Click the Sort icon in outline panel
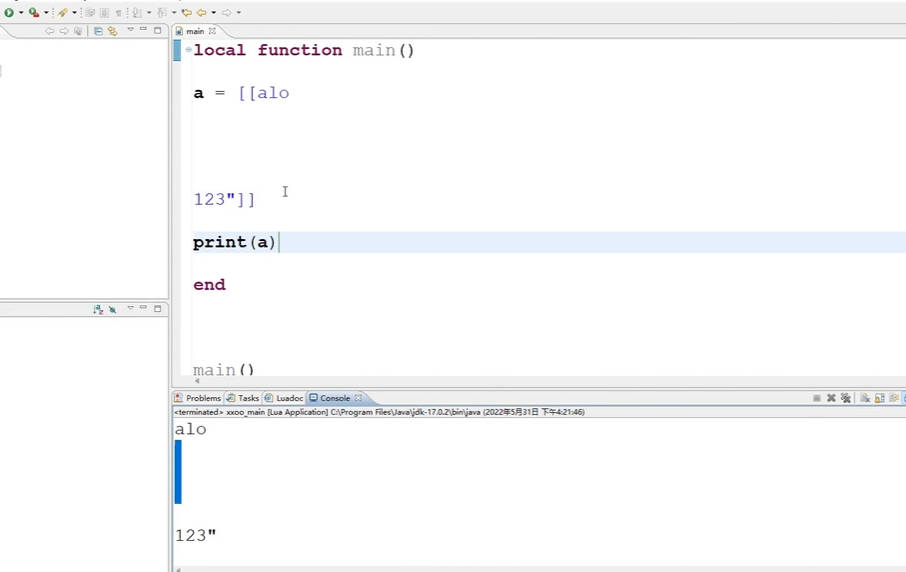 coord(98,310)
